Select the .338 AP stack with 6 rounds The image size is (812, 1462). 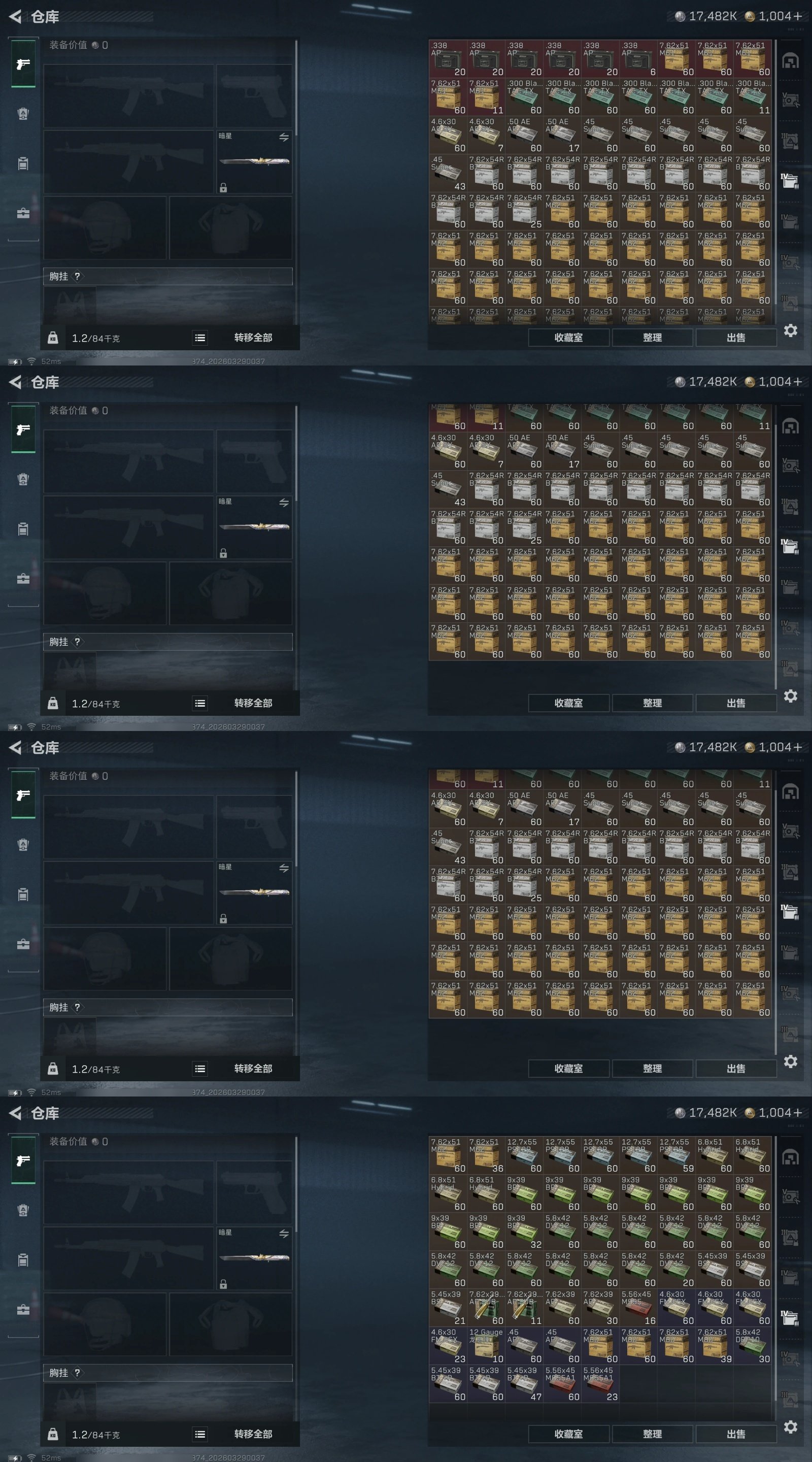click(x=638, y=58)
